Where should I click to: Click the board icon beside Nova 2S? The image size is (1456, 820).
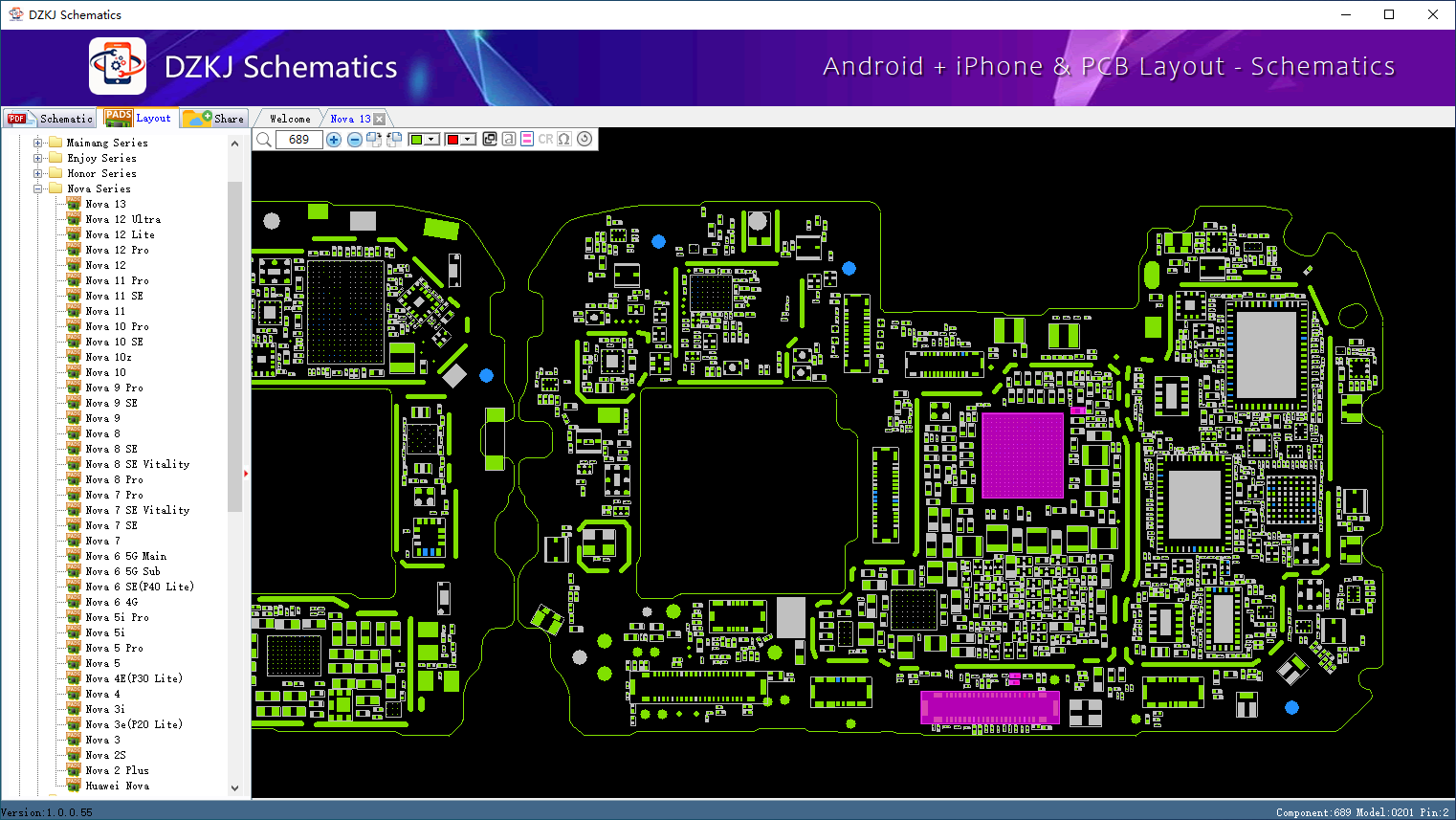coord(74,755)
